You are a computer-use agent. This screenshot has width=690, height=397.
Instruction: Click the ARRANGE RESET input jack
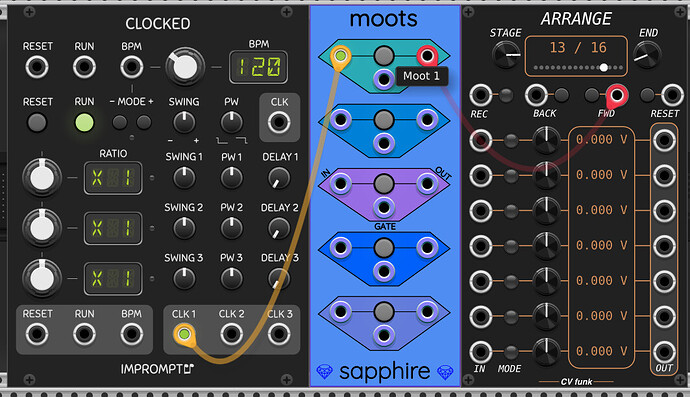(x=672, y=95)
